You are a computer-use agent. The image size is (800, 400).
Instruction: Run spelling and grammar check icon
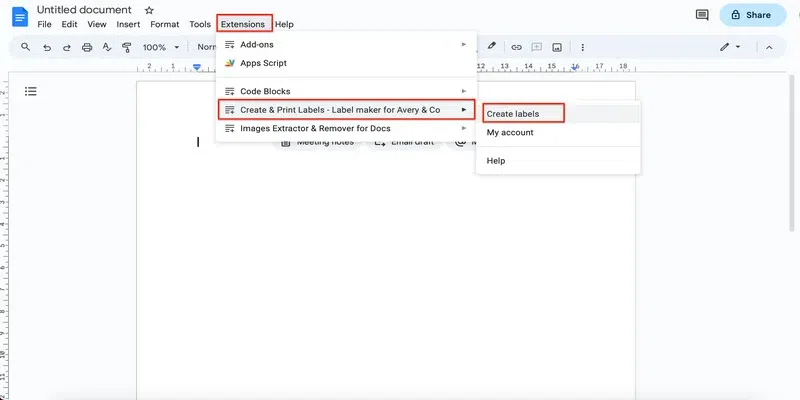[x=107, y=47]
